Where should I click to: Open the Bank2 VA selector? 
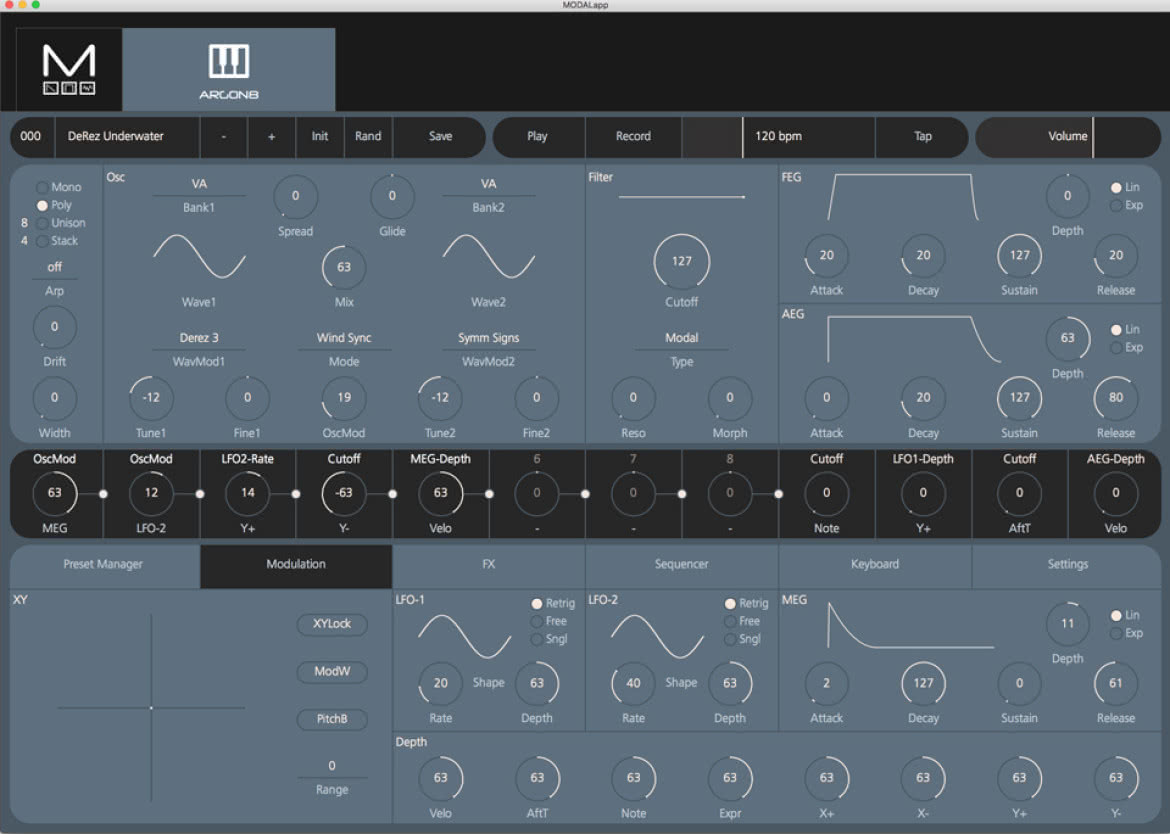click(489, 184)
